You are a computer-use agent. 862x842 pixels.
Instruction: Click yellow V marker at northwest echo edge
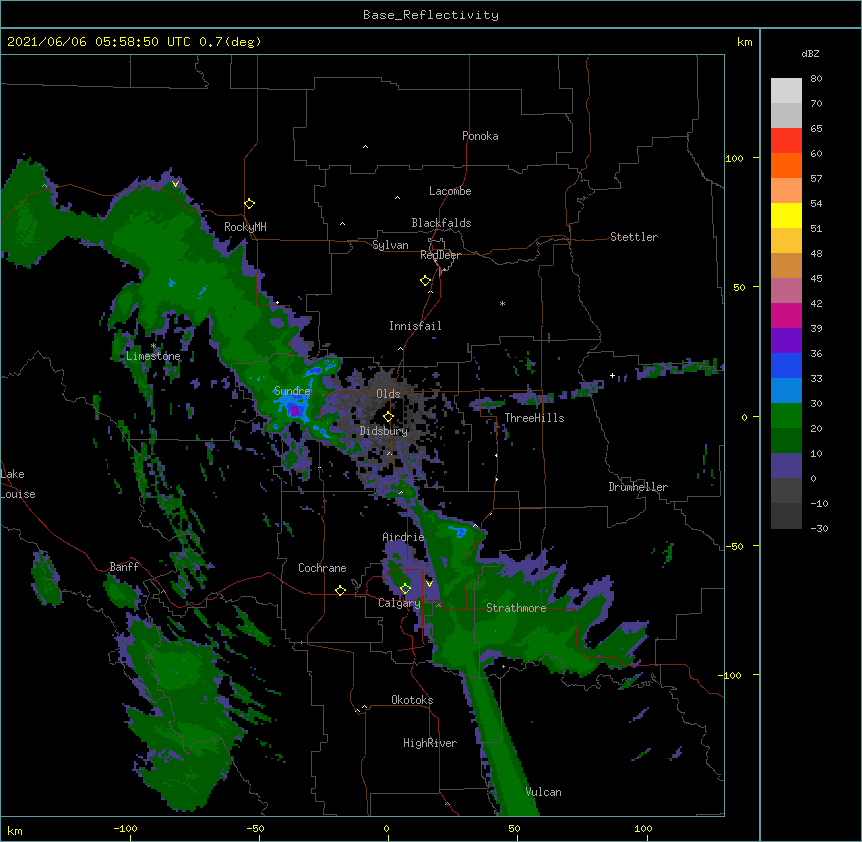tap(175, 184)
